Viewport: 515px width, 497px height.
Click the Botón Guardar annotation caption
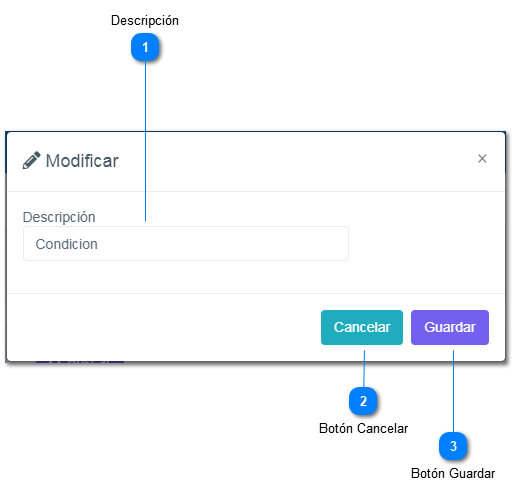pyautogui.click(x=453, y=473)
